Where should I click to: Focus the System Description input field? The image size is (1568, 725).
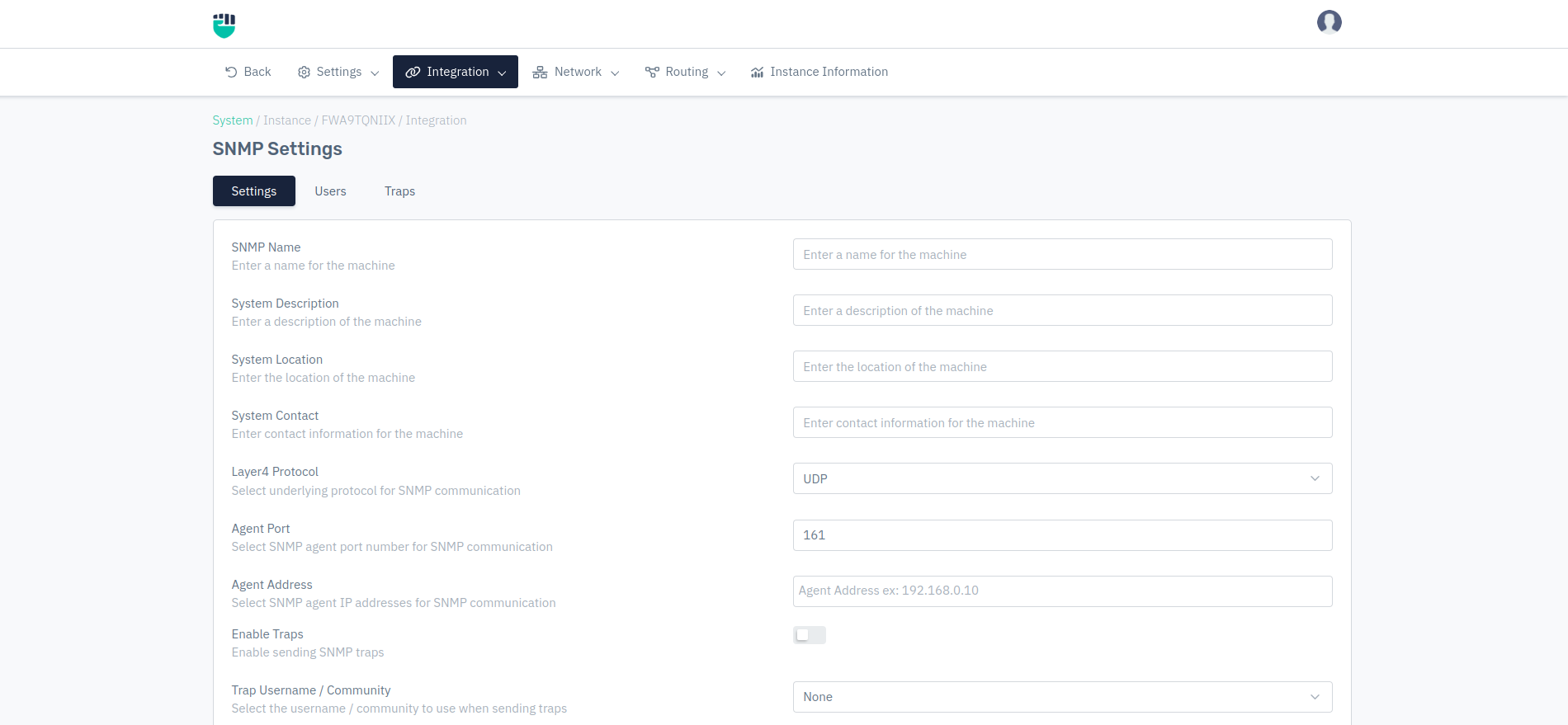(1062, 310)
